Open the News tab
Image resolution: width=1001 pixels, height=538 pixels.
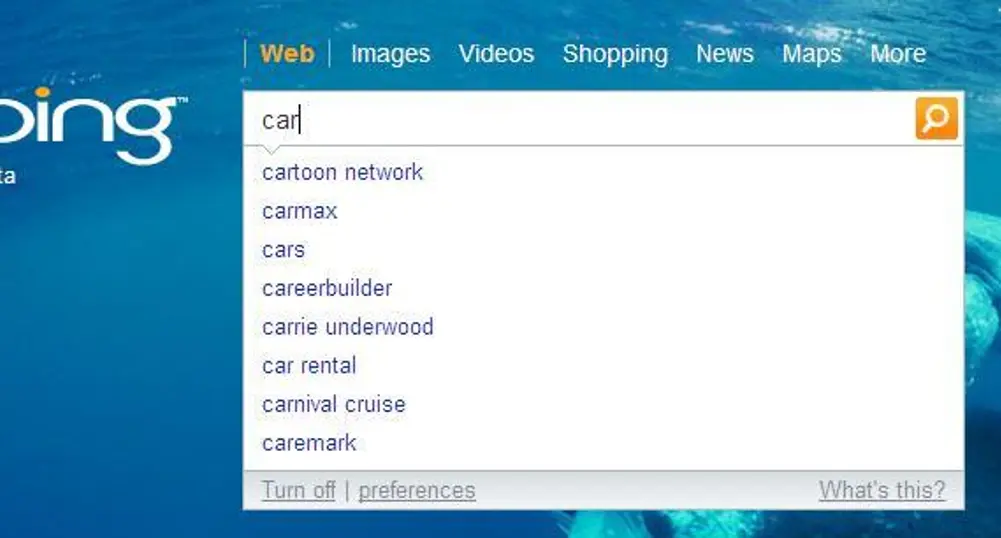coord(725,54)
